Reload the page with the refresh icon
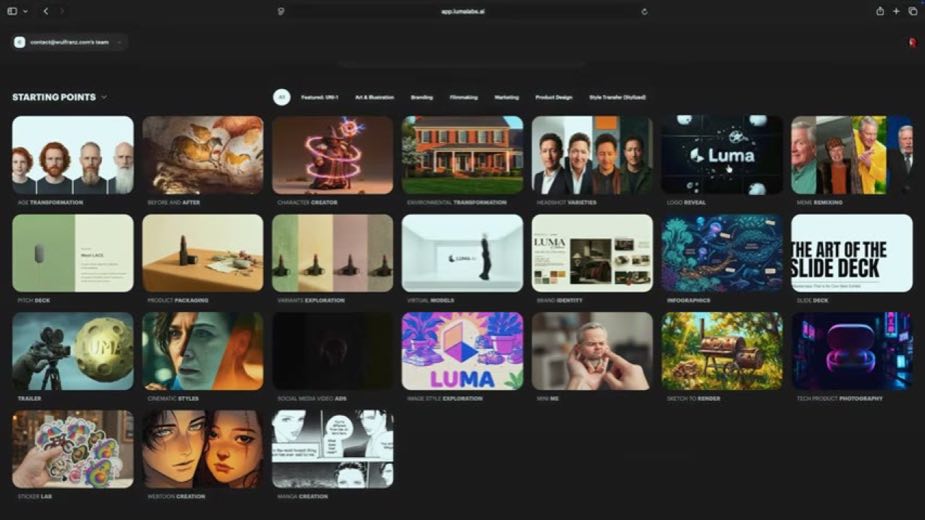Viewport: 925px width, 520px height. (x=644, y=11)
